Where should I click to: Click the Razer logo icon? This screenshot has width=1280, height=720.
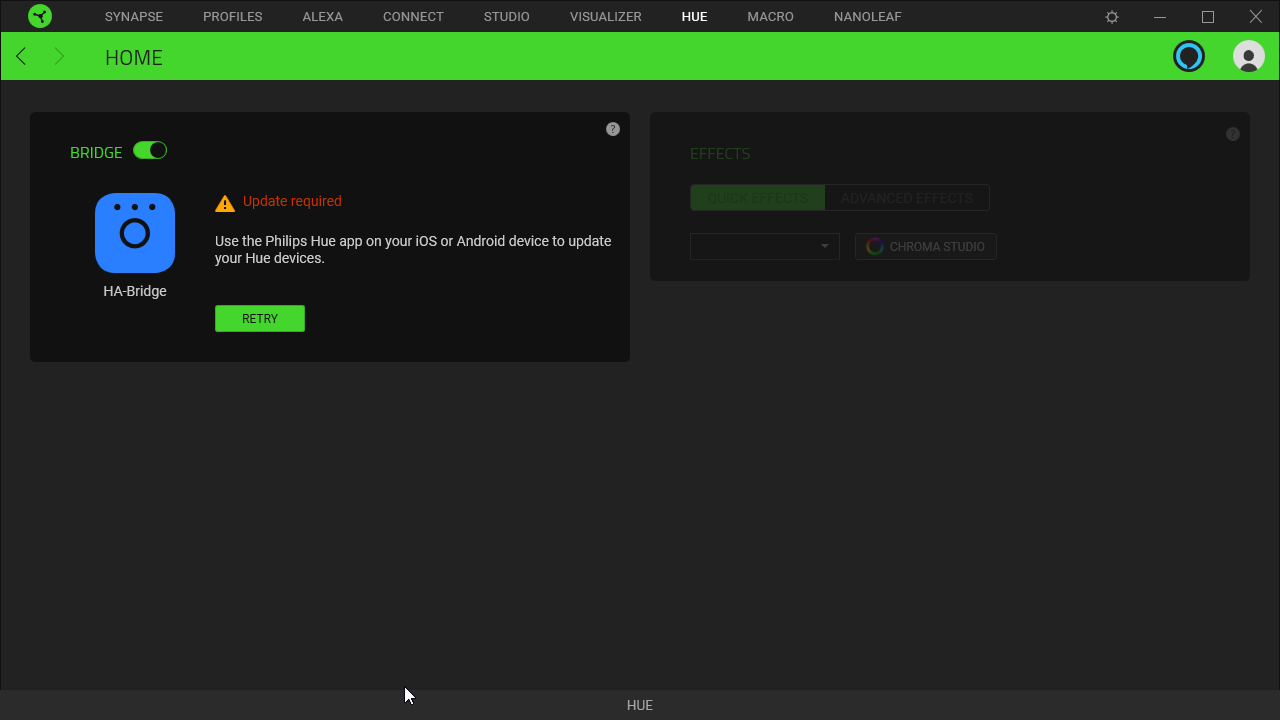tap(40, 16)
